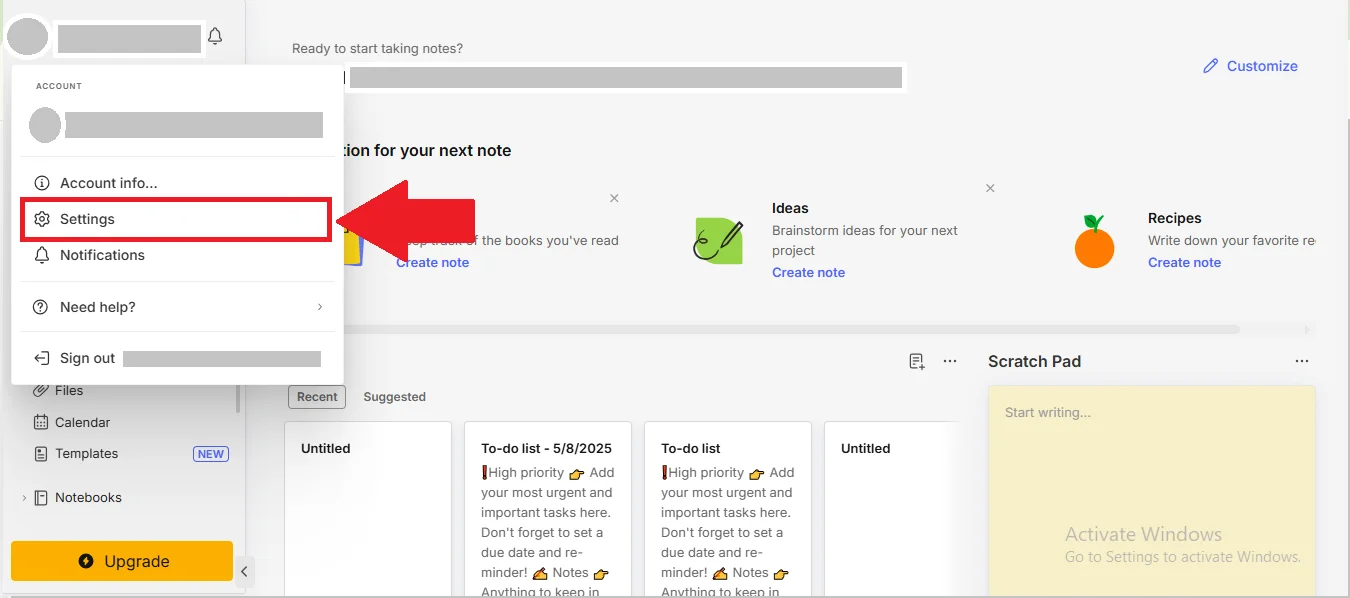Click the new note icon in Notes widget
Image resolution: width=1350 pixels, height=598 pixels.
click(917, 361)
